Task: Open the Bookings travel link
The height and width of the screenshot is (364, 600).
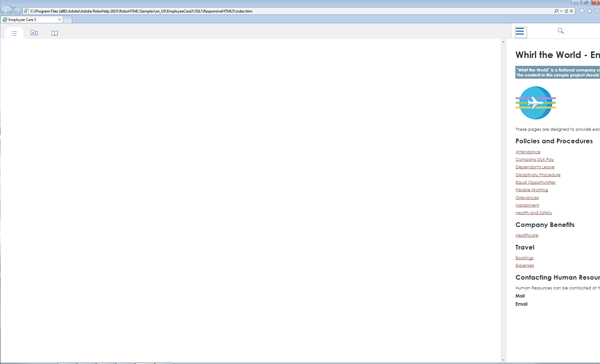Action: point(524,258)
